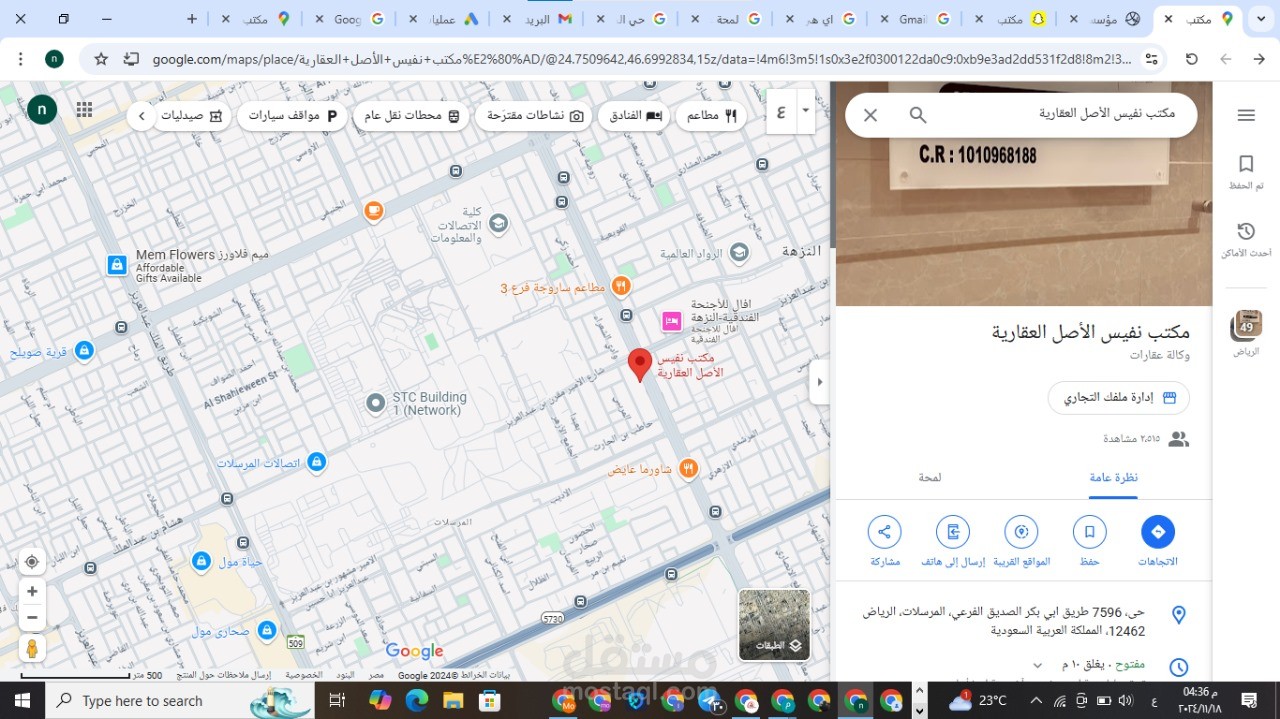Open a new browser tab with plus
Screen dimensions: 1280x719
click(192, 19)
